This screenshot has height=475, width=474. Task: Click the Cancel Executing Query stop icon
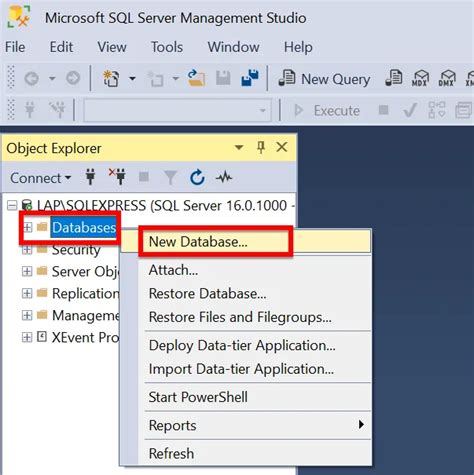point(383,110)
